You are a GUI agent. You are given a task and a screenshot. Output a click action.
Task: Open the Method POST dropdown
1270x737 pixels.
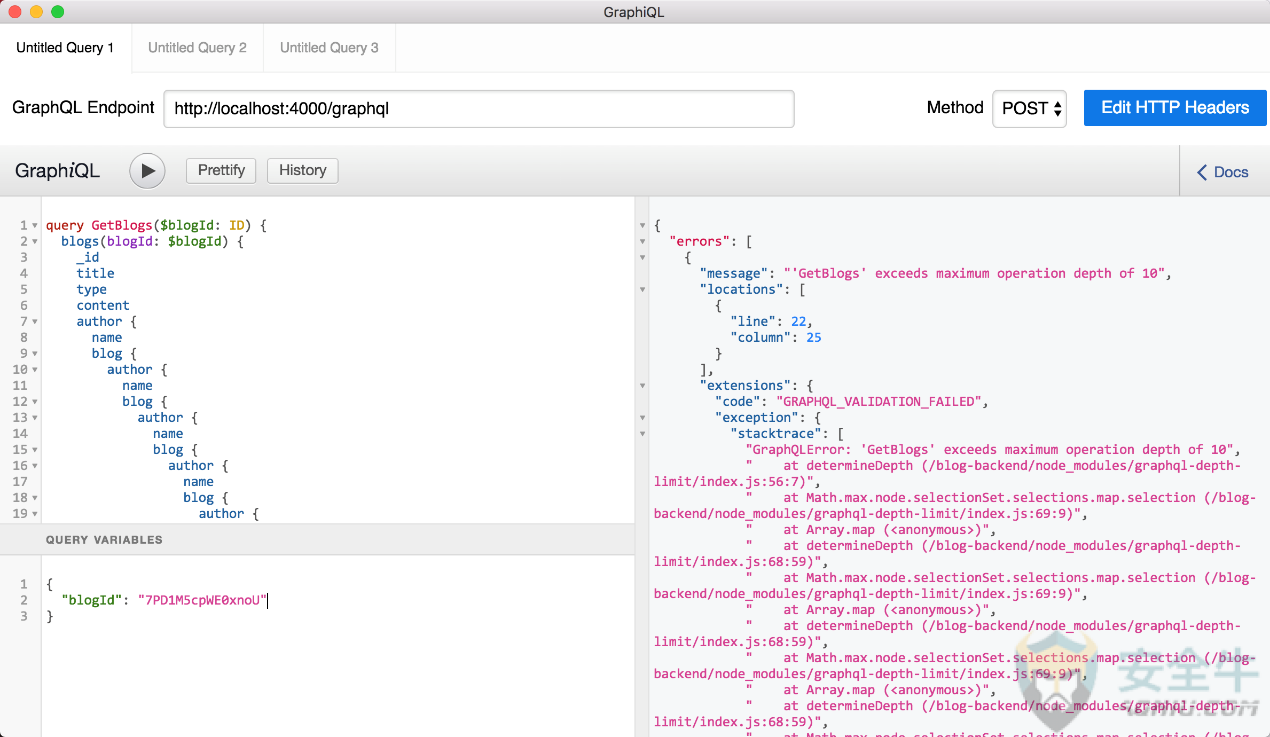point(1030,109)
